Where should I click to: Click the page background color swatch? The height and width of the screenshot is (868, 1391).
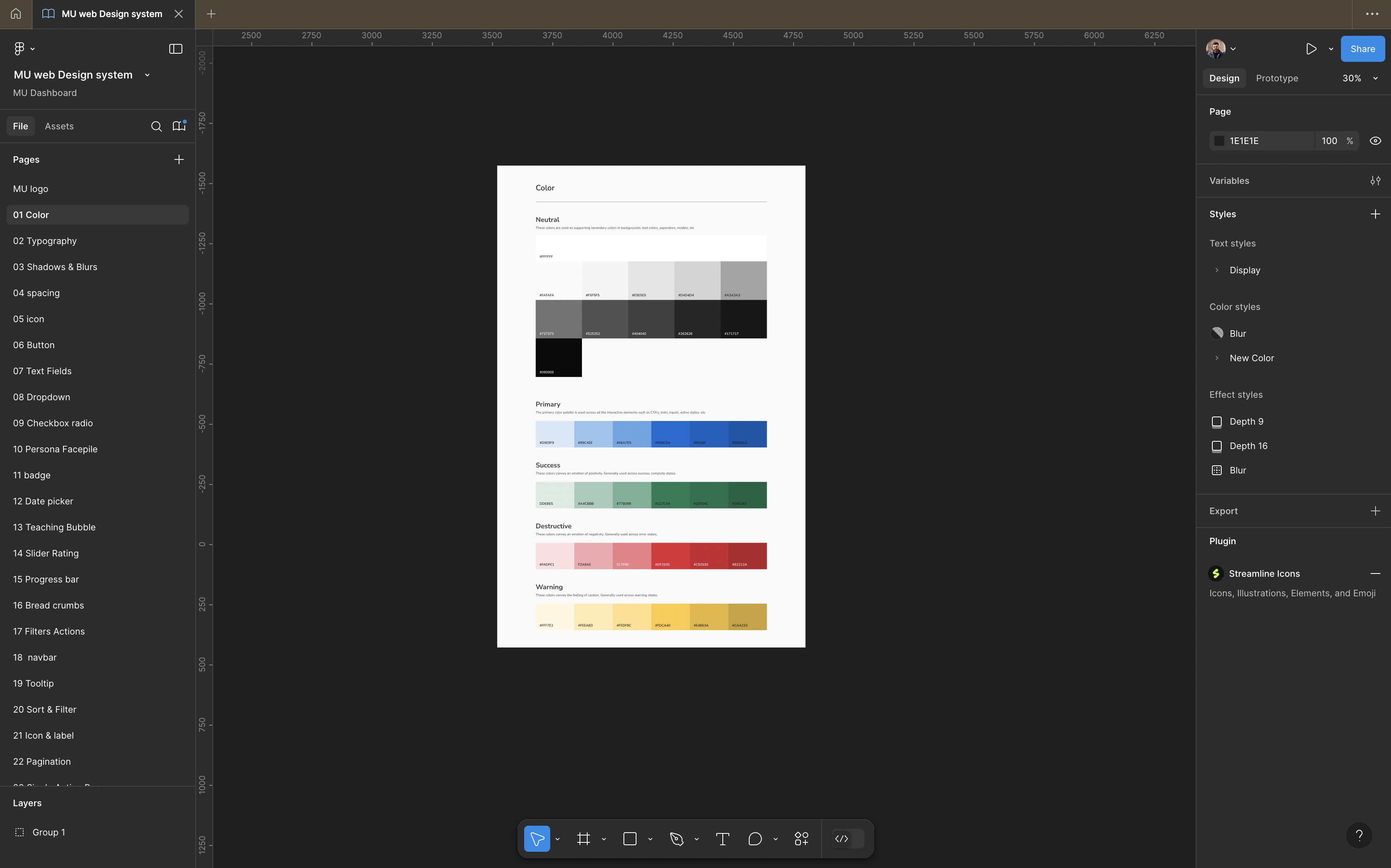[1219, 141]
